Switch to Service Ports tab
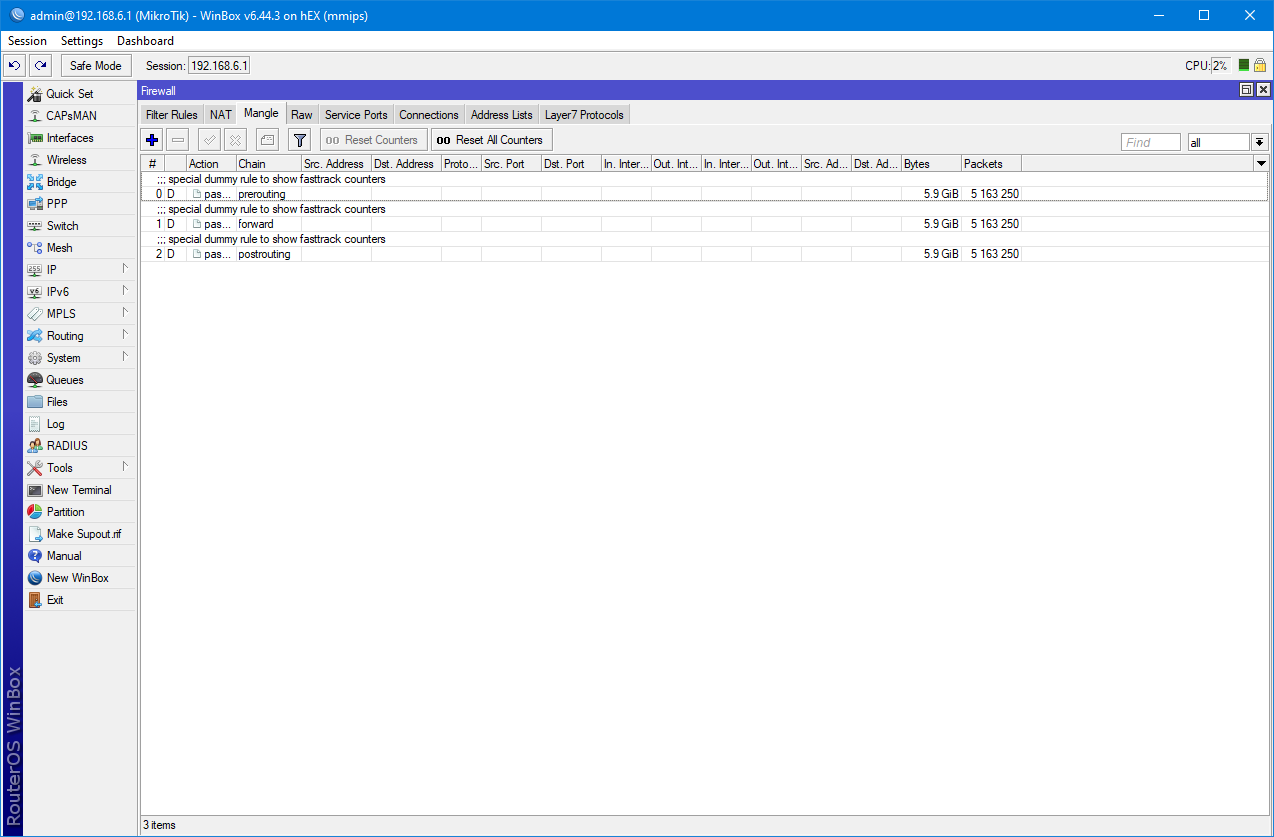This screenshot has width=1274, height=837. click(x=356, y=115)
